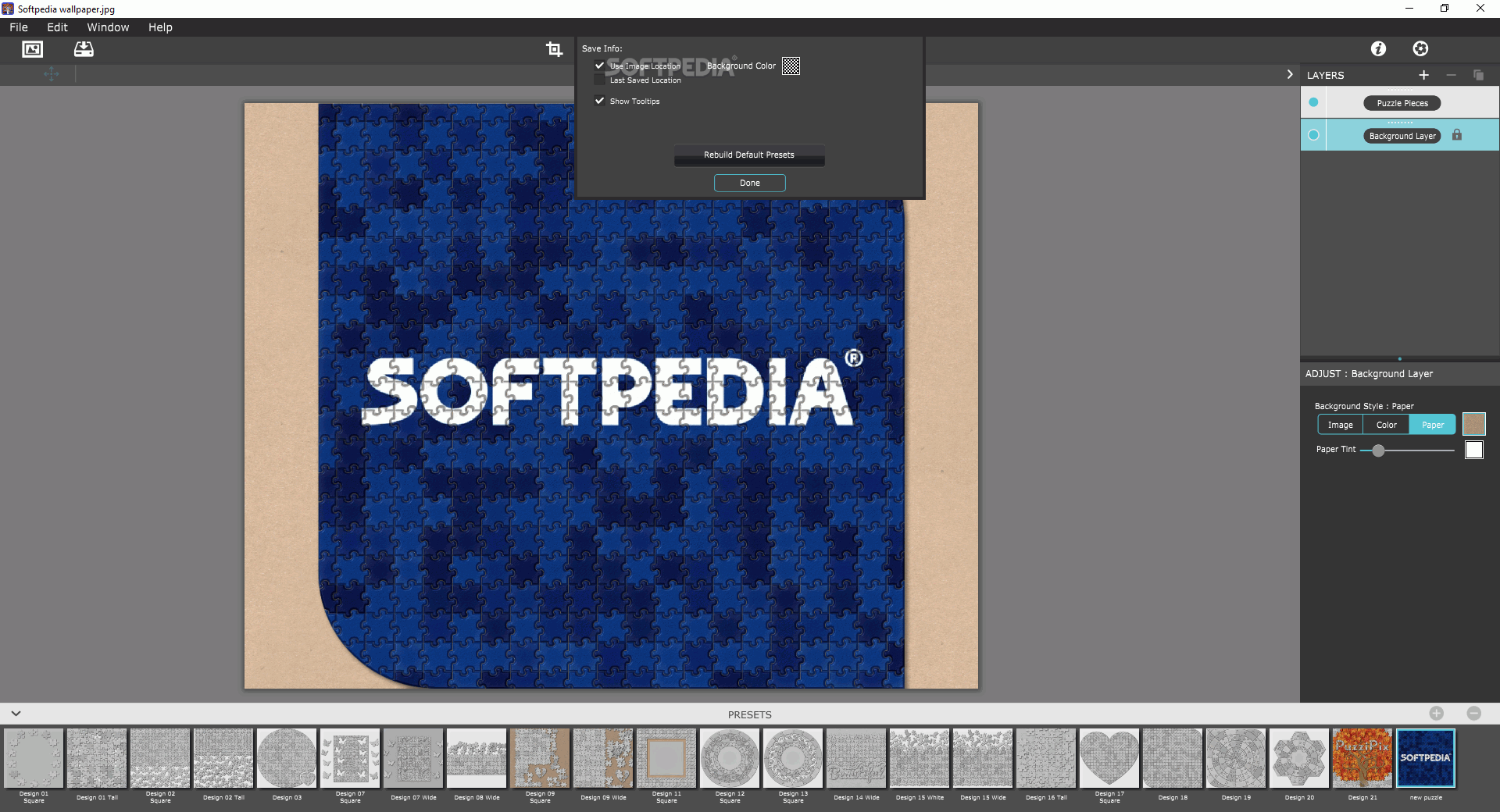Click the Paper Tint white color swatch

tap(1473, 450)
